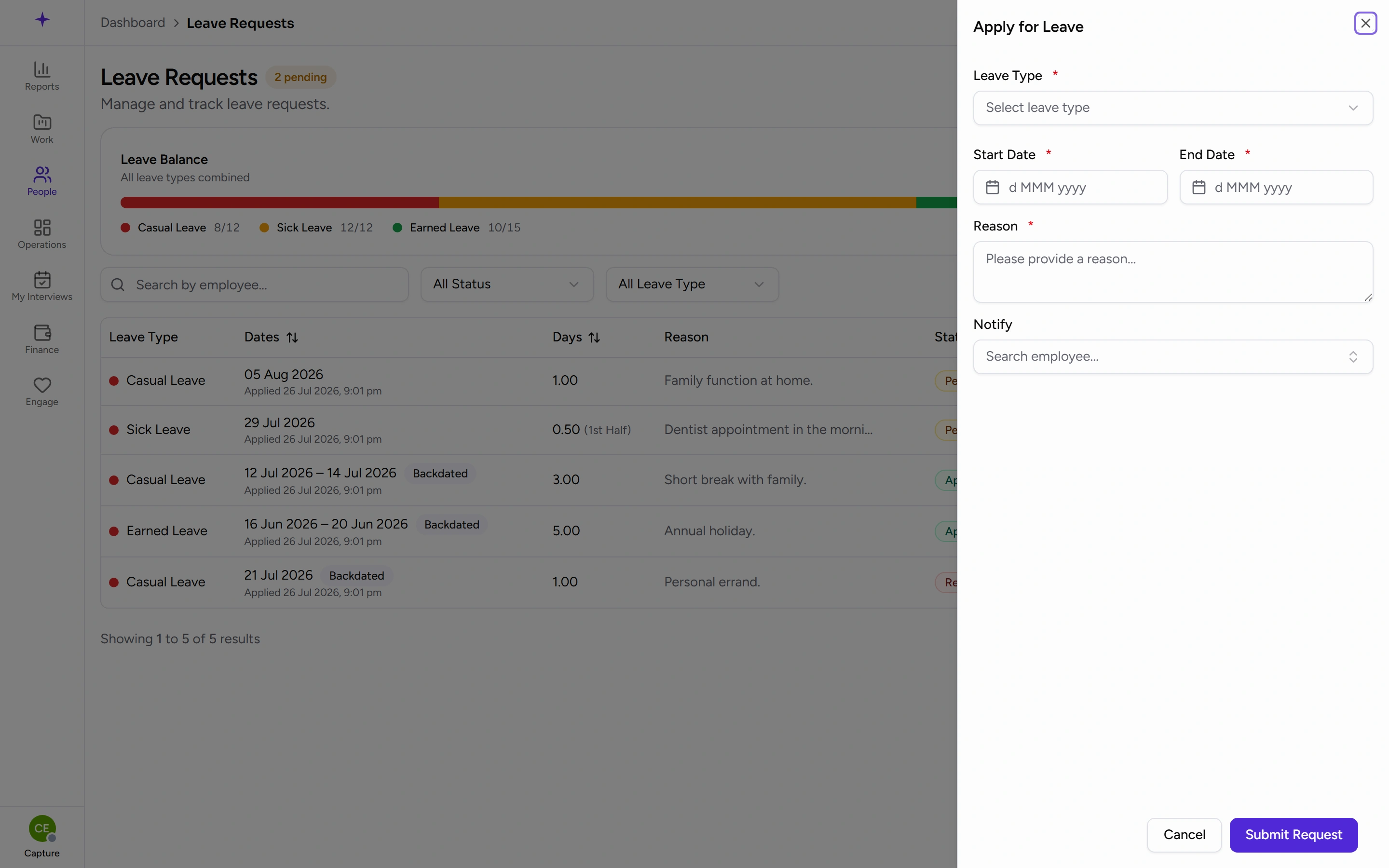1389x868 pixels.
Task: Click the search magnifier icon
Action: (118, 285)
